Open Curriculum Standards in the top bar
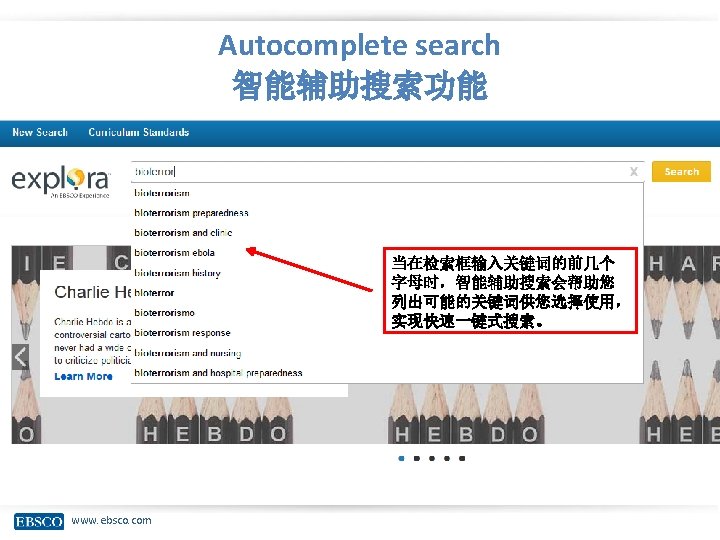This screenshot has height=540, width=720. (x=139, y=132)
